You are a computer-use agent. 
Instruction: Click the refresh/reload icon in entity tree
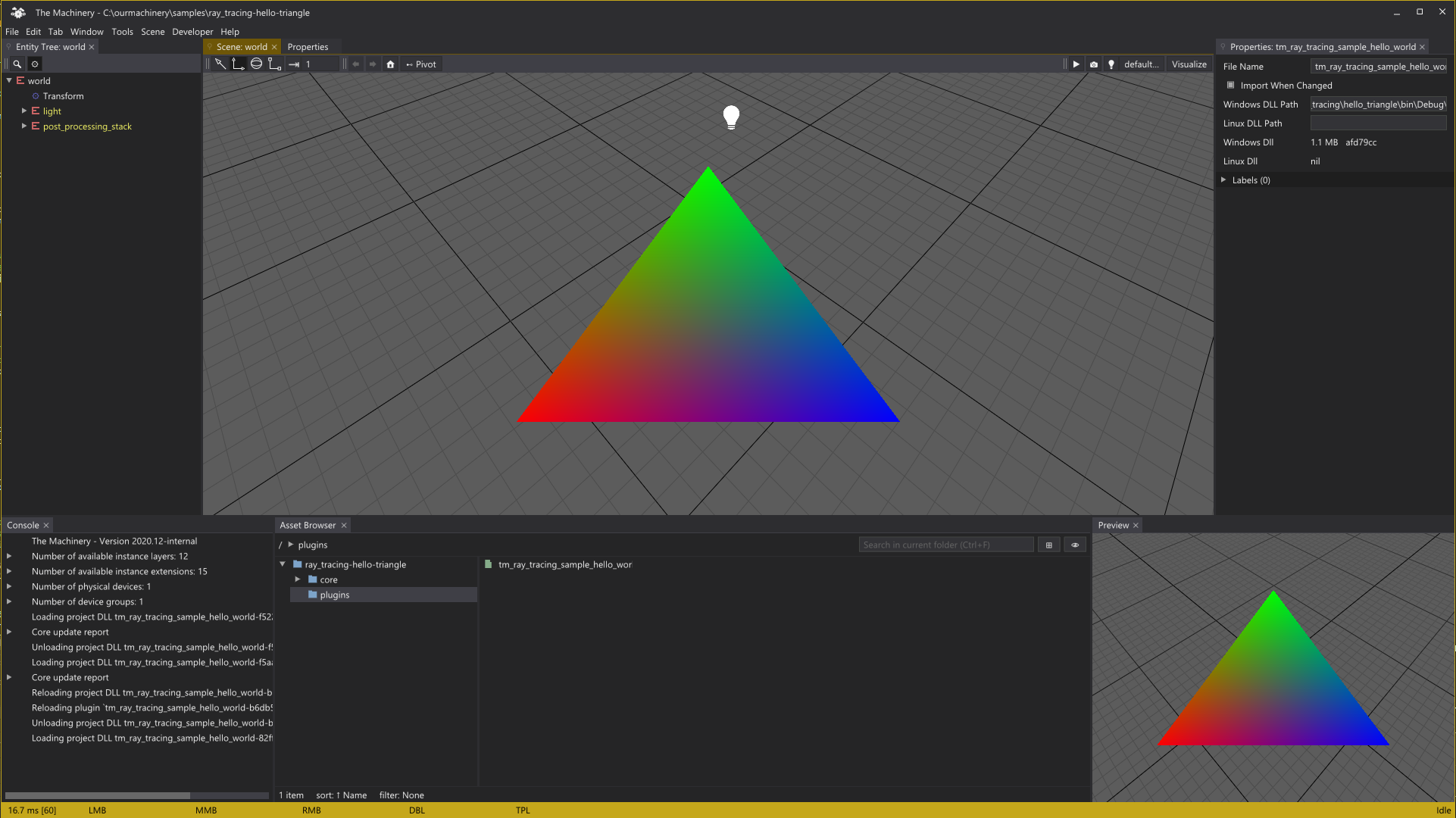click(x=34, y=64)
